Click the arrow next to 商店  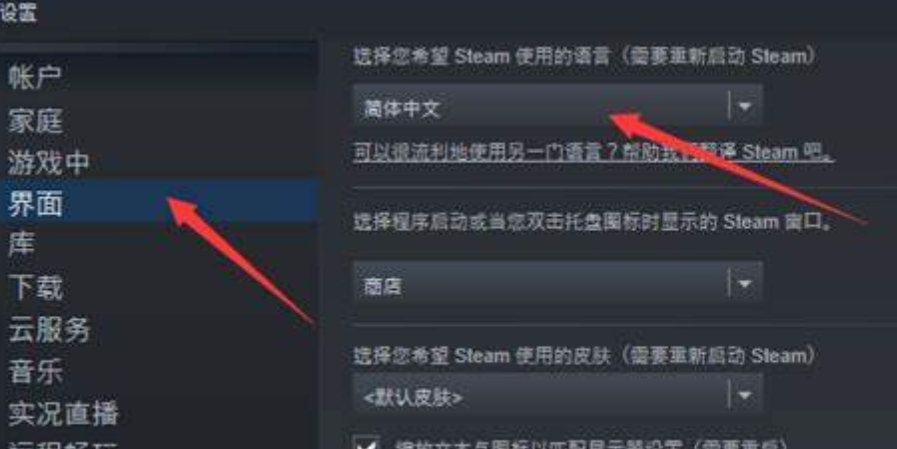pyautogui.click(x=744, y=284)
